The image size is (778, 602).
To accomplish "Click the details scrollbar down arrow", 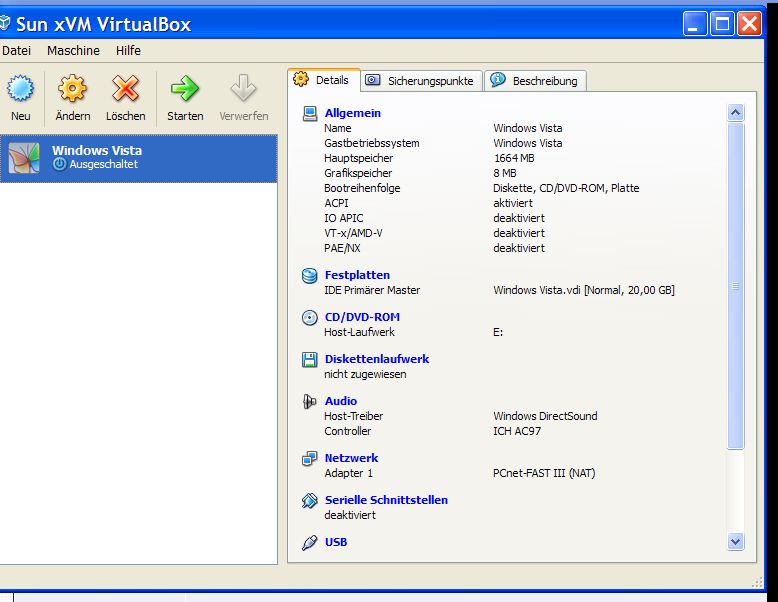I will pyautogui.click(x=736, y=541).
